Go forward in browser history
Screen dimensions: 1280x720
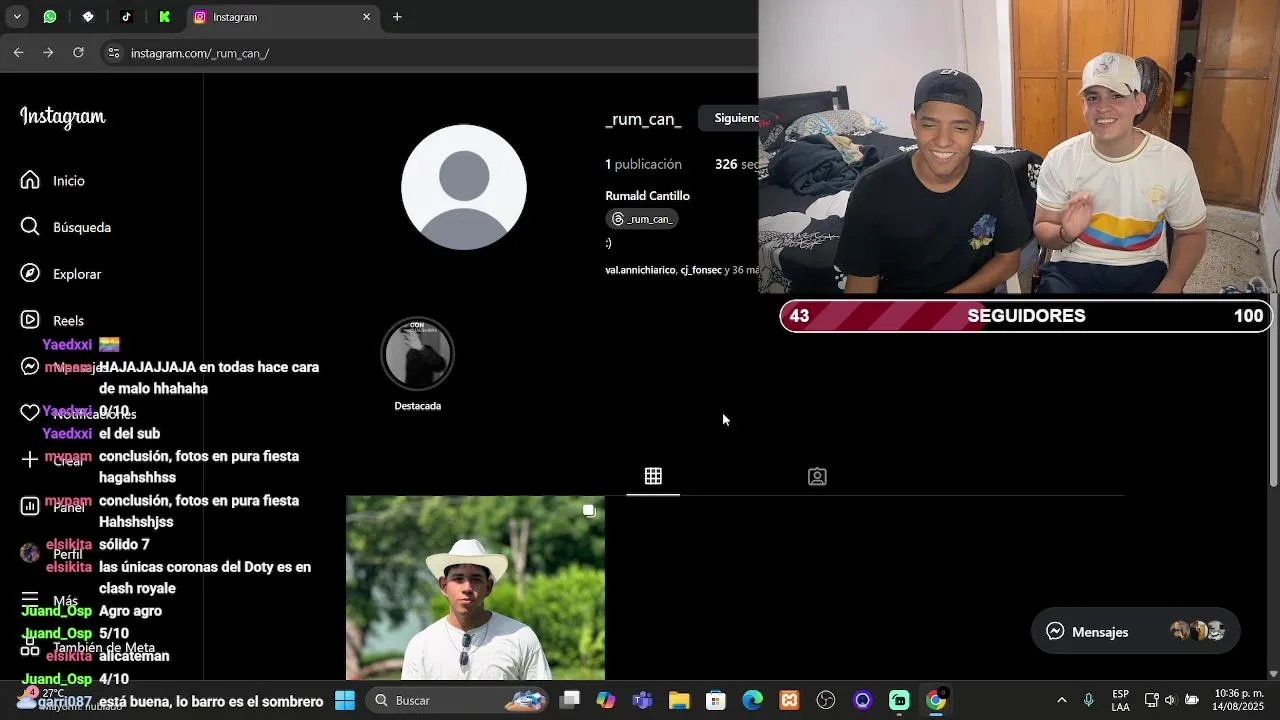point(48,53)
